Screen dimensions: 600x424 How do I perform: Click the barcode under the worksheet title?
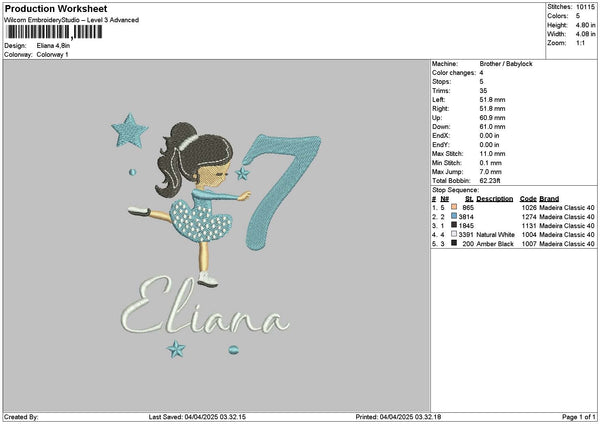[x=54, y=32]
